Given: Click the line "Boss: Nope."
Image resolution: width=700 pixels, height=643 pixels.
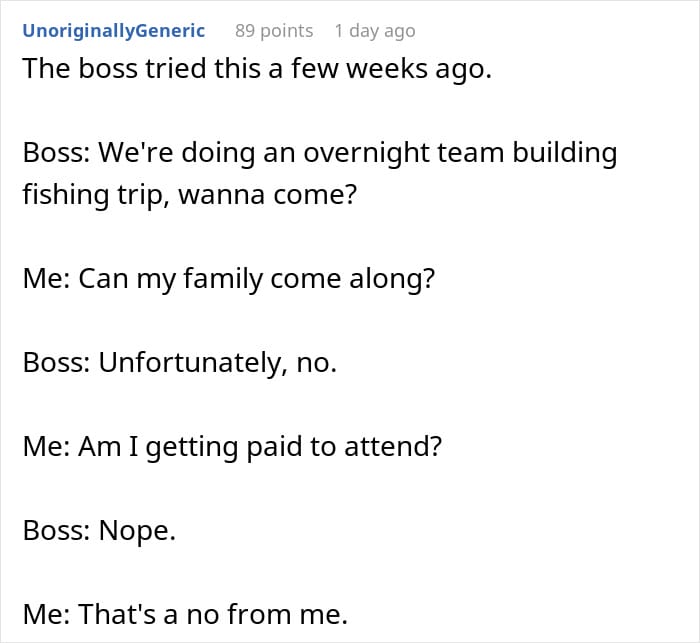Looking at the screenshot, I should (x=99, y=530).
